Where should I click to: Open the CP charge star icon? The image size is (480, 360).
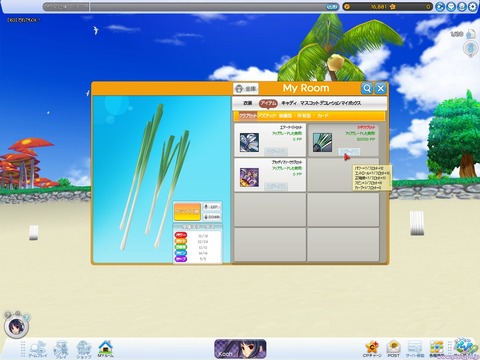tap(372, 349)
